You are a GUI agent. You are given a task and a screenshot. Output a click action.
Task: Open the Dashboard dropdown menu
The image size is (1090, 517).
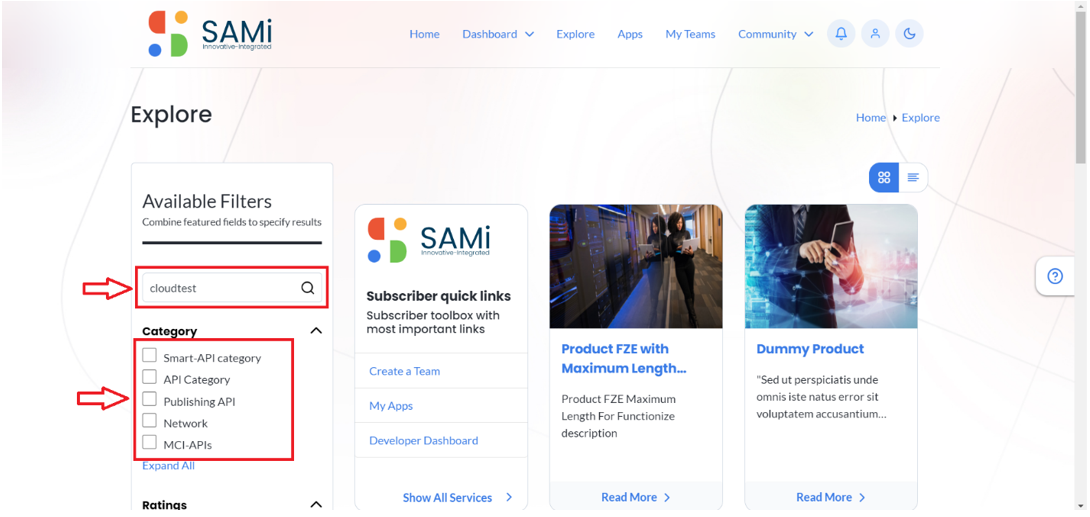click(x=498, y=34)
